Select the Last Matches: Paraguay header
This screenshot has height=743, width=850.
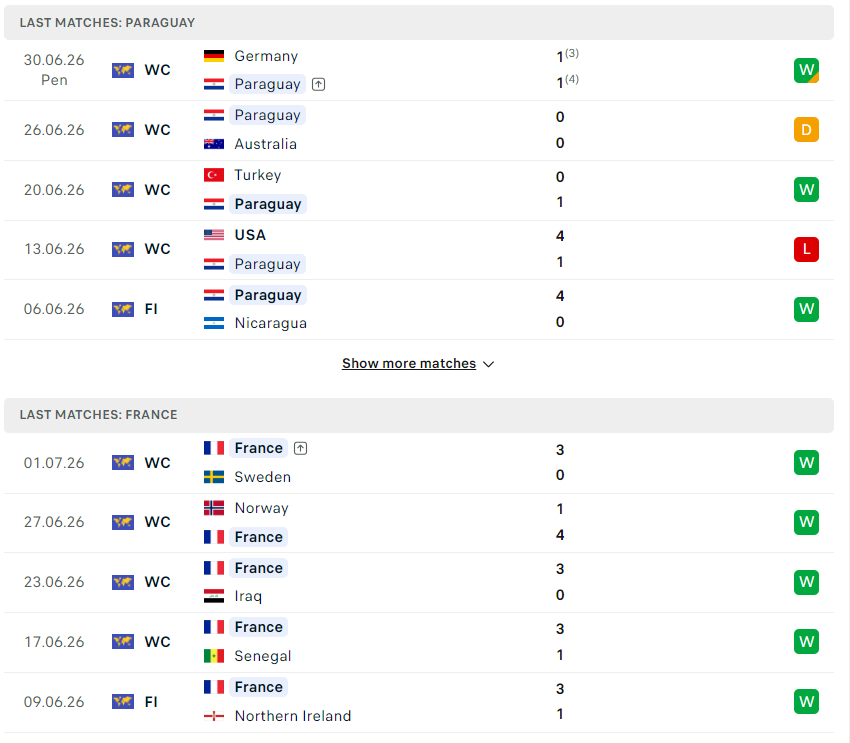pos(418,23)
